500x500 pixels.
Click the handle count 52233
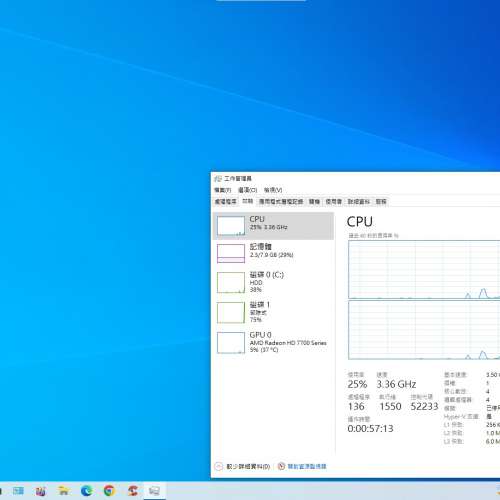[424, 406]
